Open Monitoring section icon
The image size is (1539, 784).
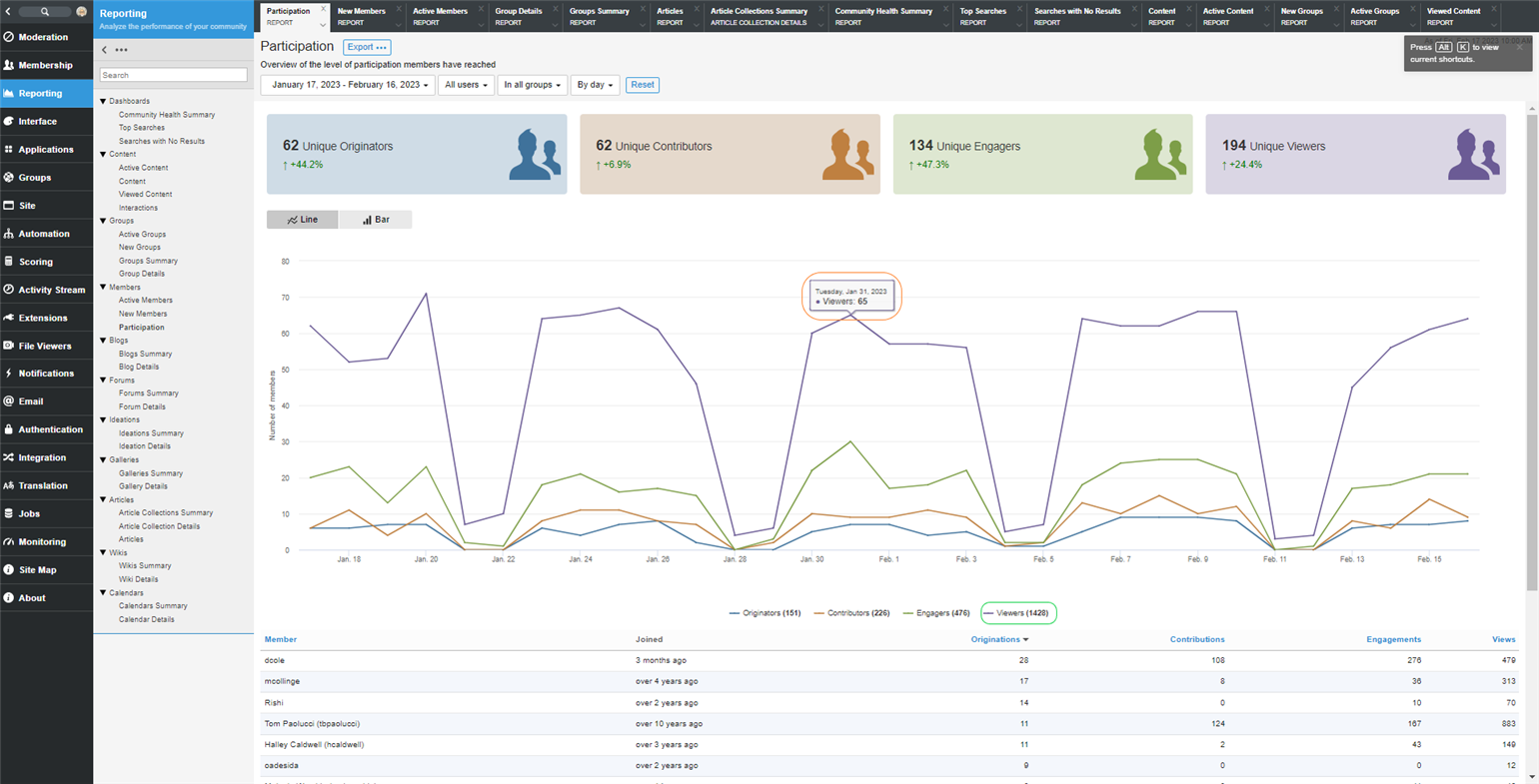(x=9, y=541)
